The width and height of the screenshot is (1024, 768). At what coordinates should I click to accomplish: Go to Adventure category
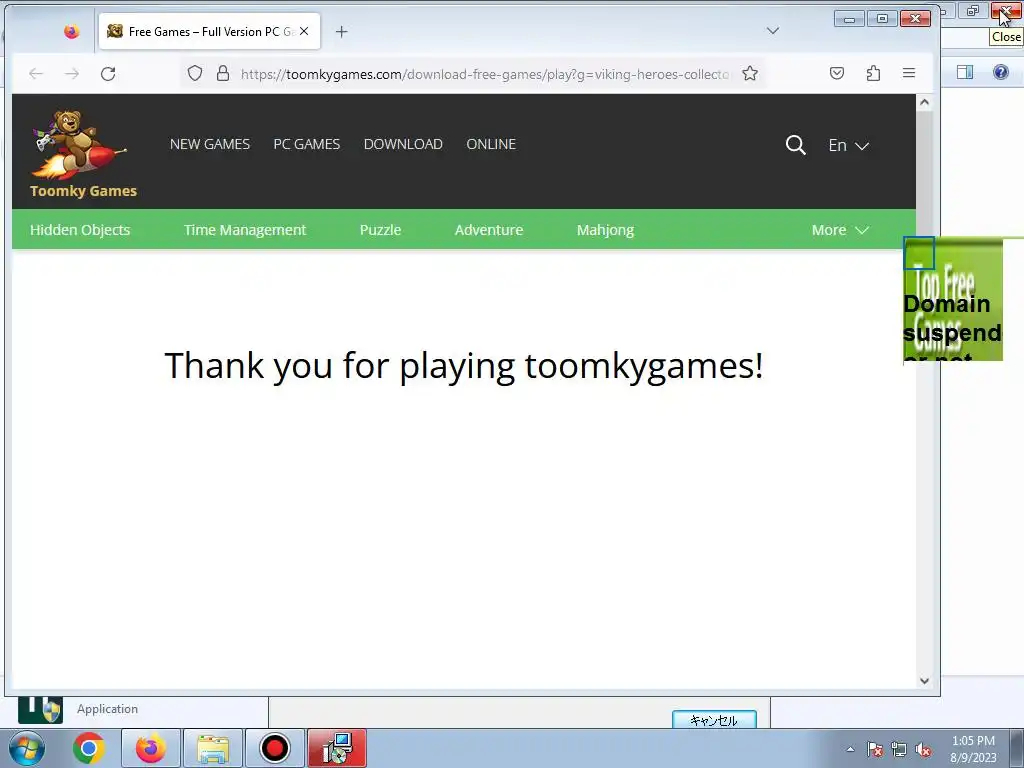[x=489, y=230]
